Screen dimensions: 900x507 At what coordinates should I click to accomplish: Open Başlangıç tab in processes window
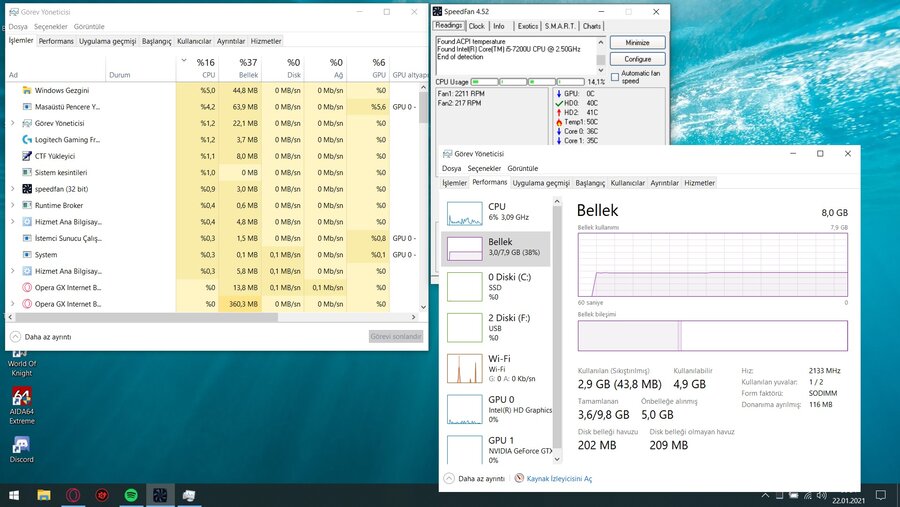coord(156,41)
